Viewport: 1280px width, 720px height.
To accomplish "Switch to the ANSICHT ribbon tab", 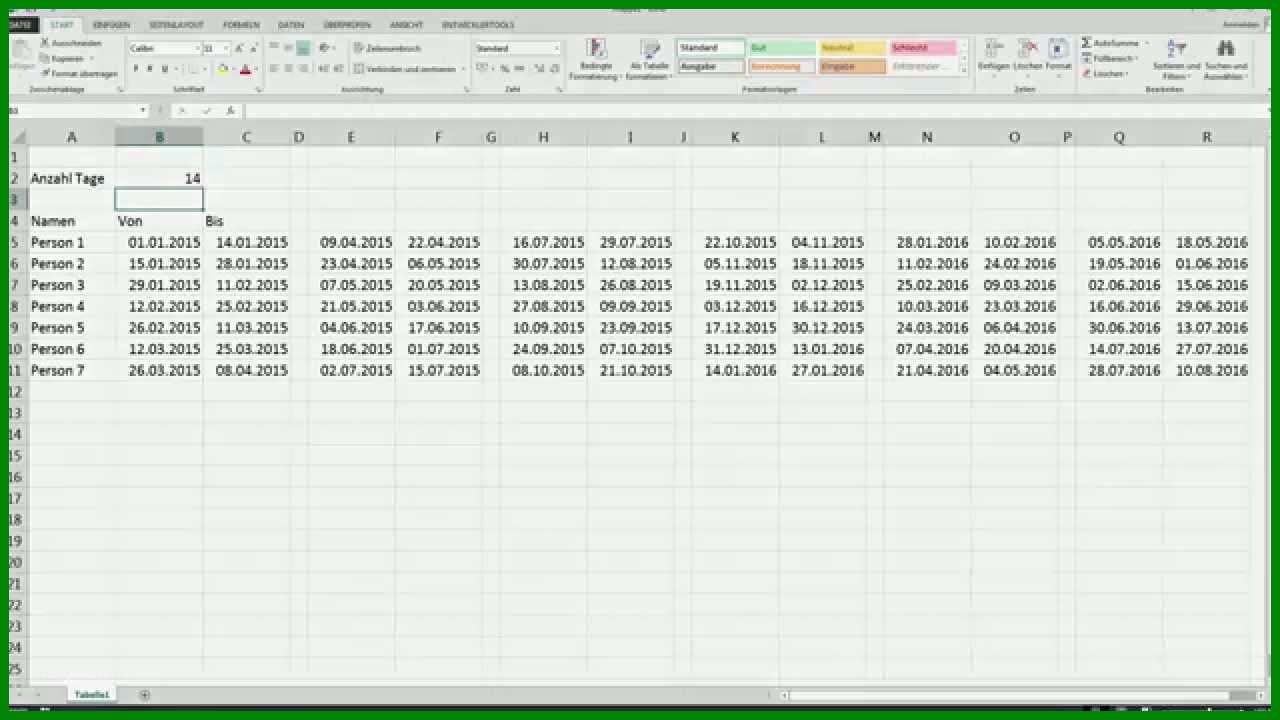I will (406, 25).
